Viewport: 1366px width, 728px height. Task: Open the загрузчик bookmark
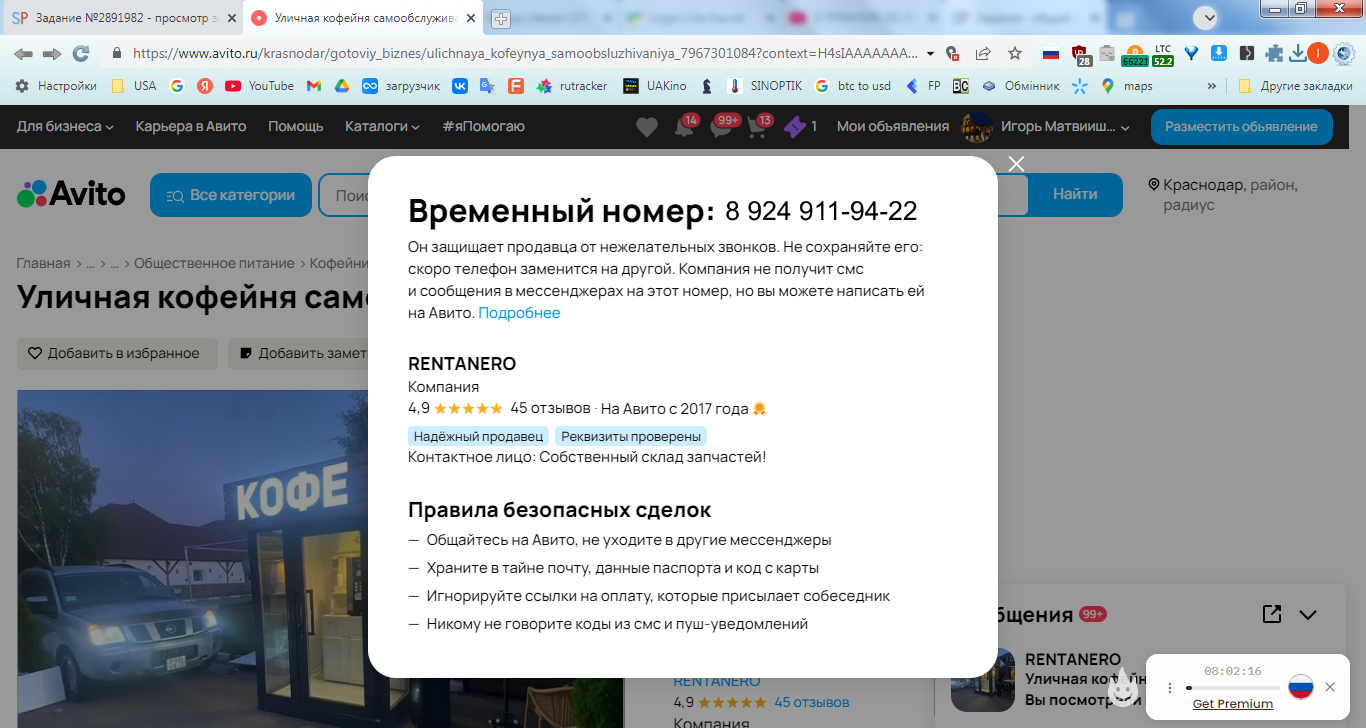[401, 86]
